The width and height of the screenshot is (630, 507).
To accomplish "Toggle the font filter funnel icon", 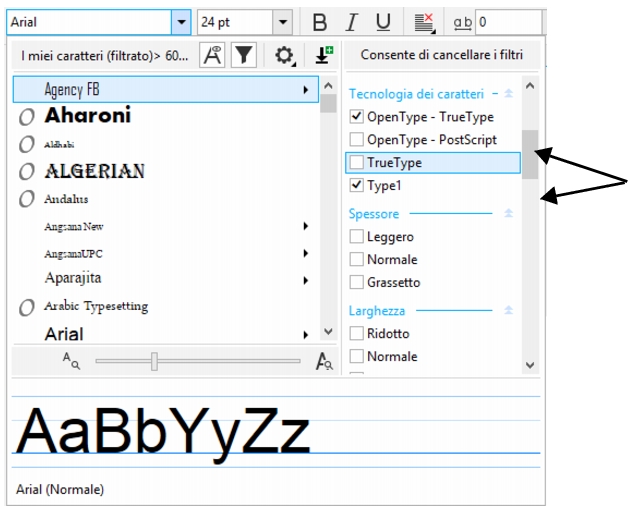I will tap(244, 56).
